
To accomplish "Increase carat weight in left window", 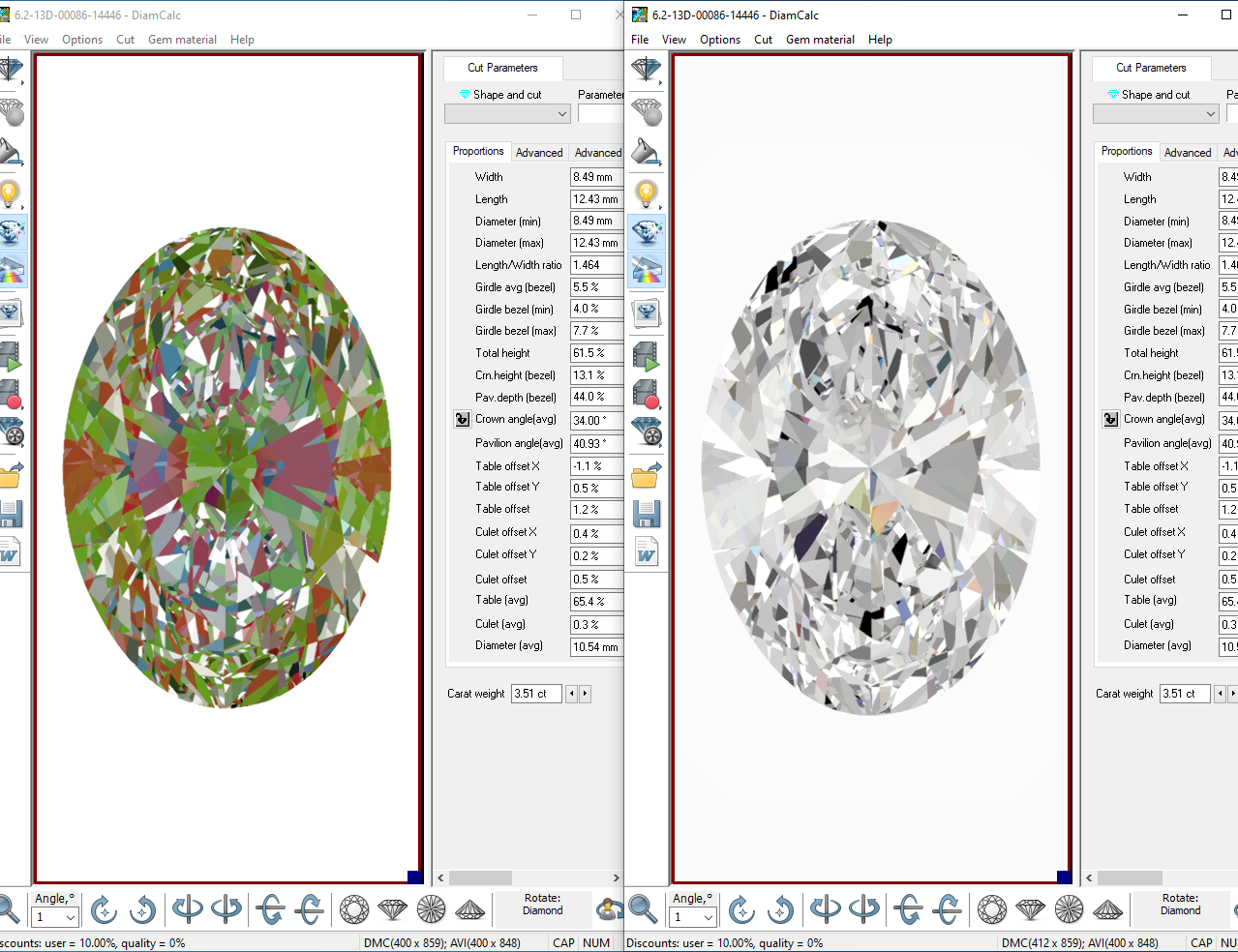I will pyautogui.click(x=585, y=694).
